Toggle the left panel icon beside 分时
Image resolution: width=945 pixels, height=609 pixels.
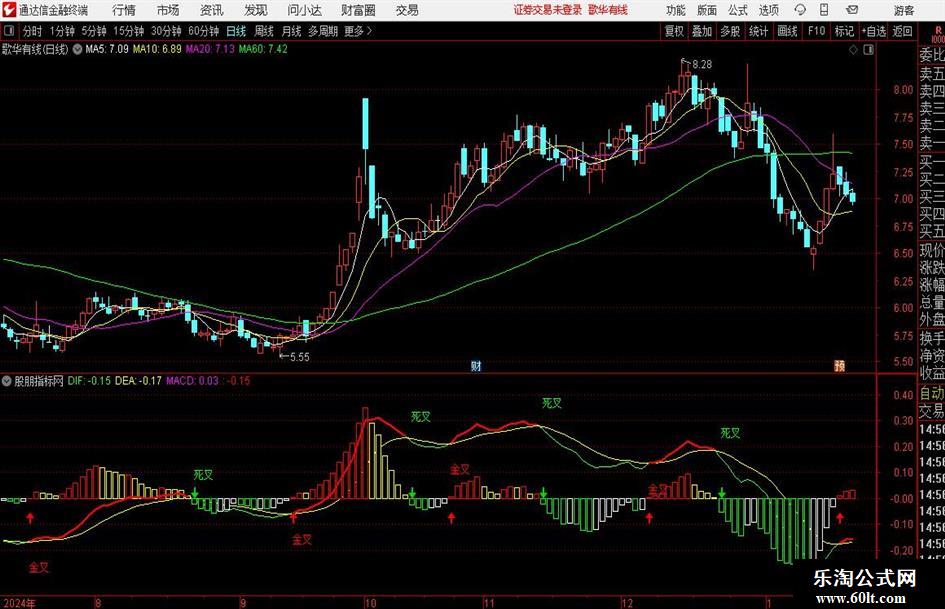tap(8, 31)
